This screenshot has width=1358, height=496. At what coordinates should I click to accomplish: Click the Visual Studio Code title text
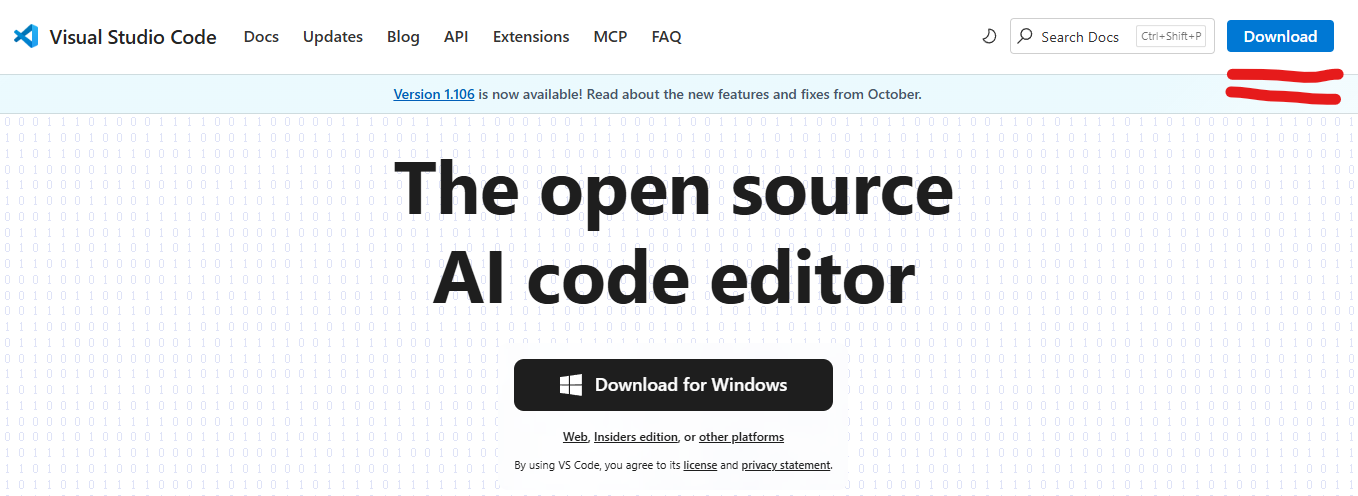133,37
